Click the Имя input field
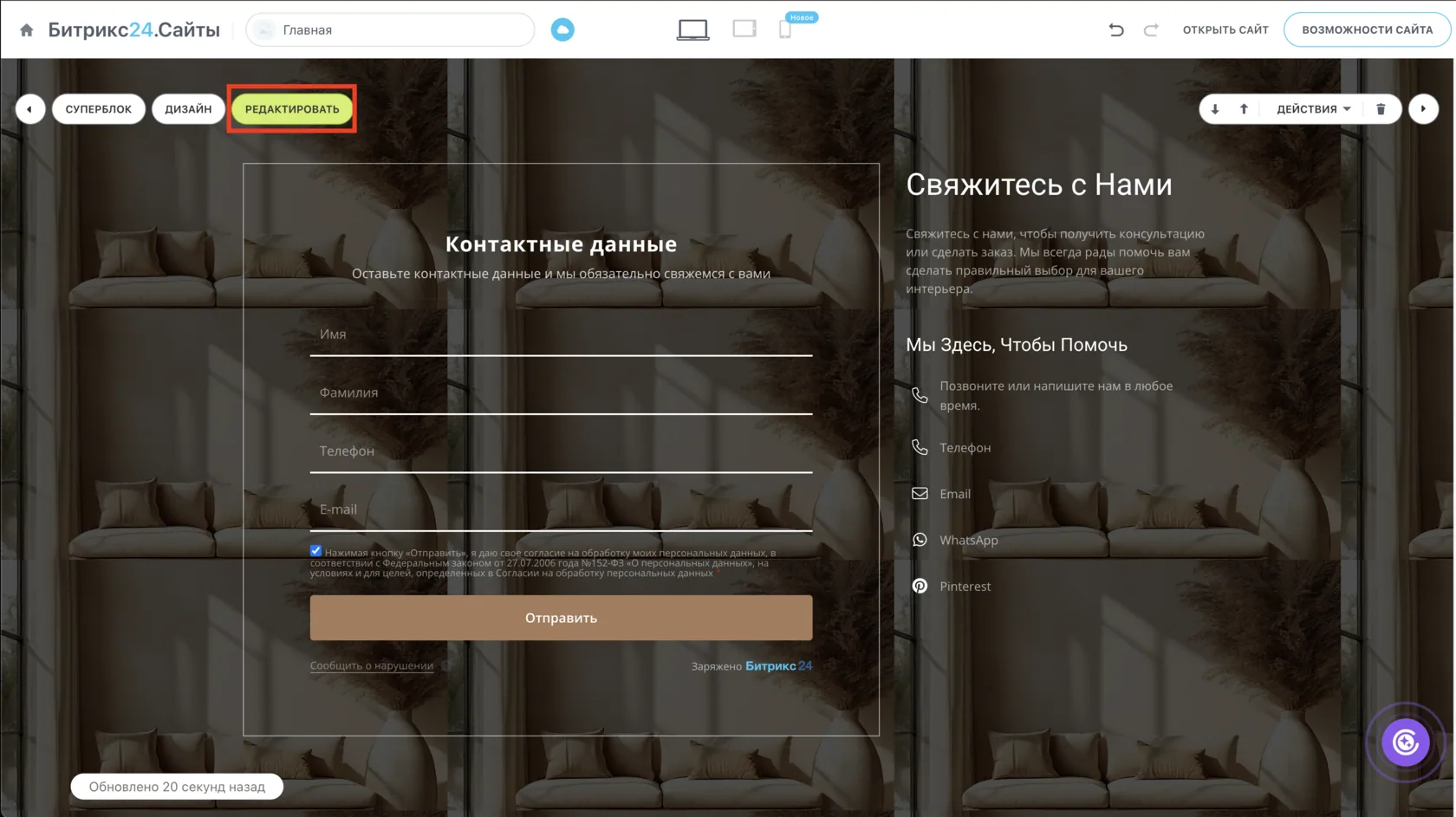 click(x=561, y=336)
